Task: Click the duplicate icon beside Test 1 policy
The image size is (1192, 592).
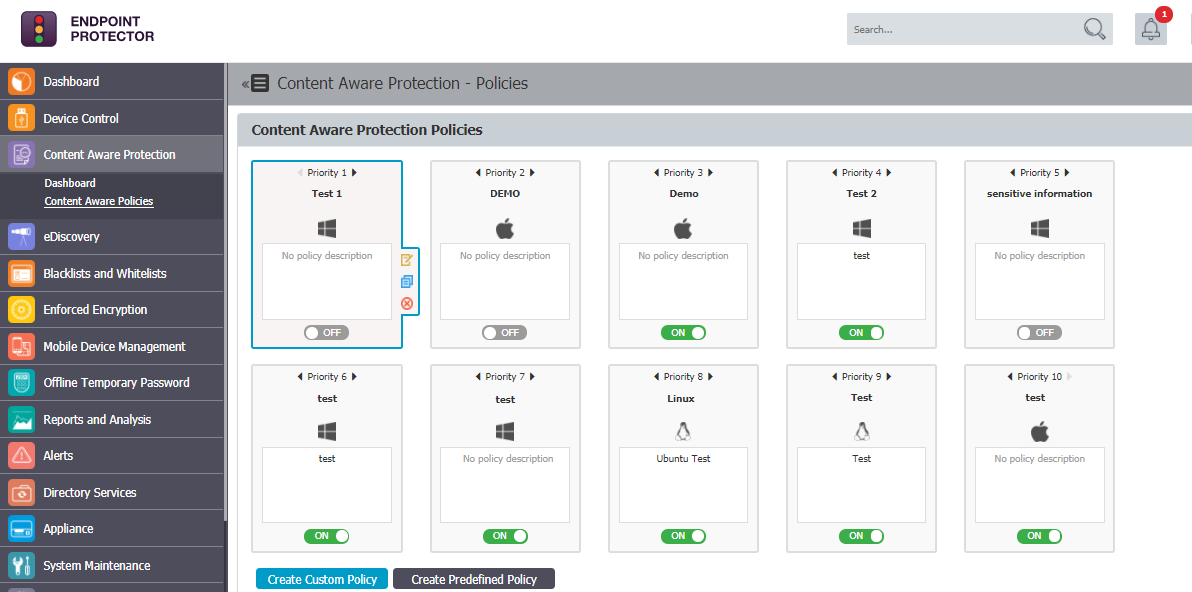Action: (x=407, y=282)
